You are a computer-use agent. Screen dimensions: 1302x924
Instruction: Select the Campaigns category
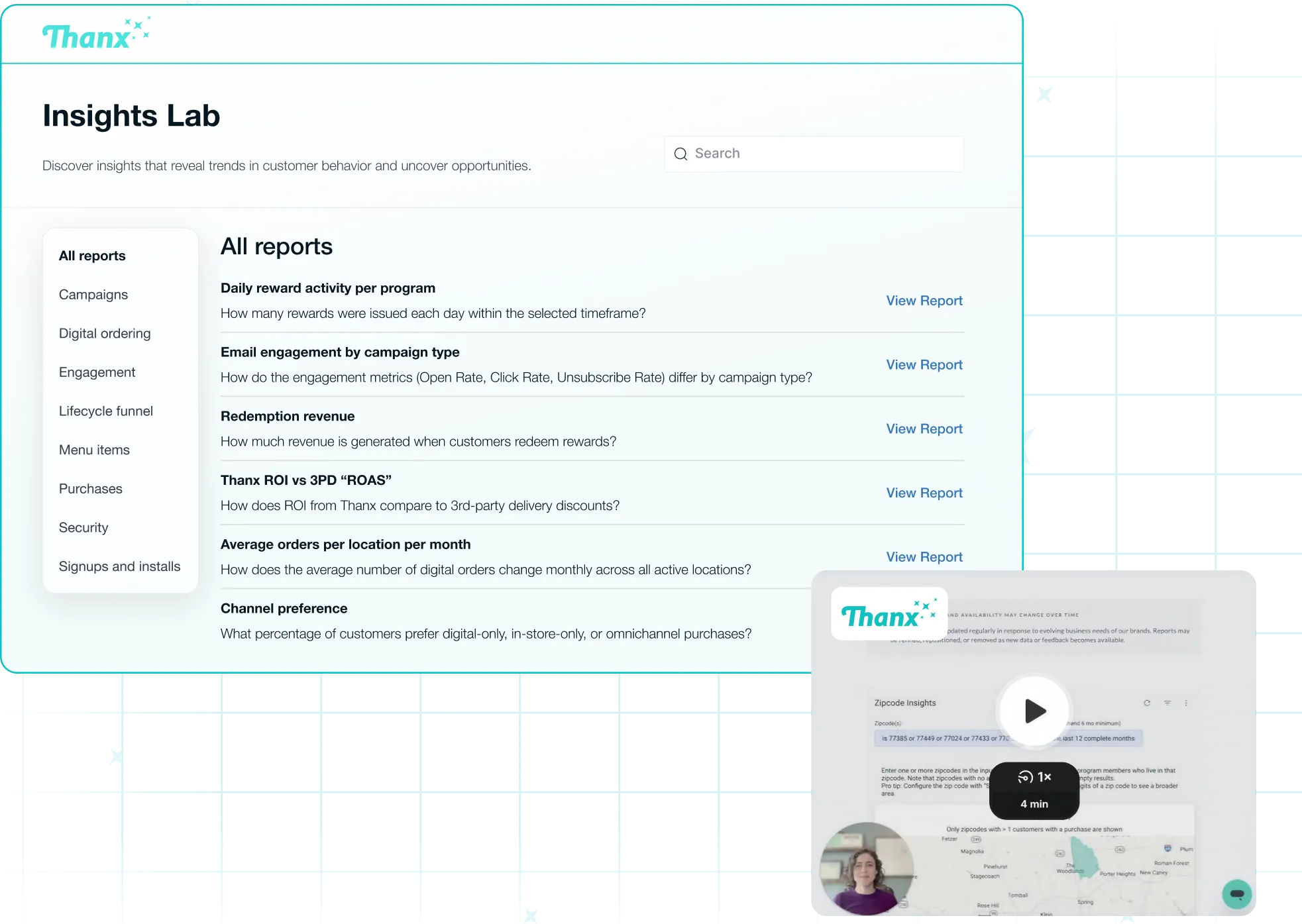coord(93,295)
